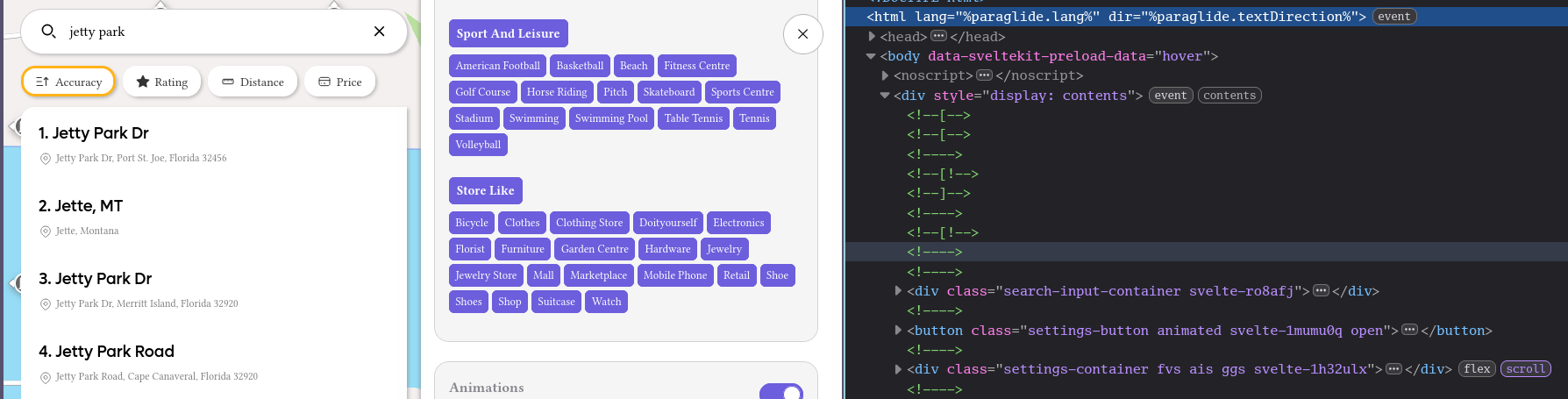Sort results by Distance

(253, 82)
